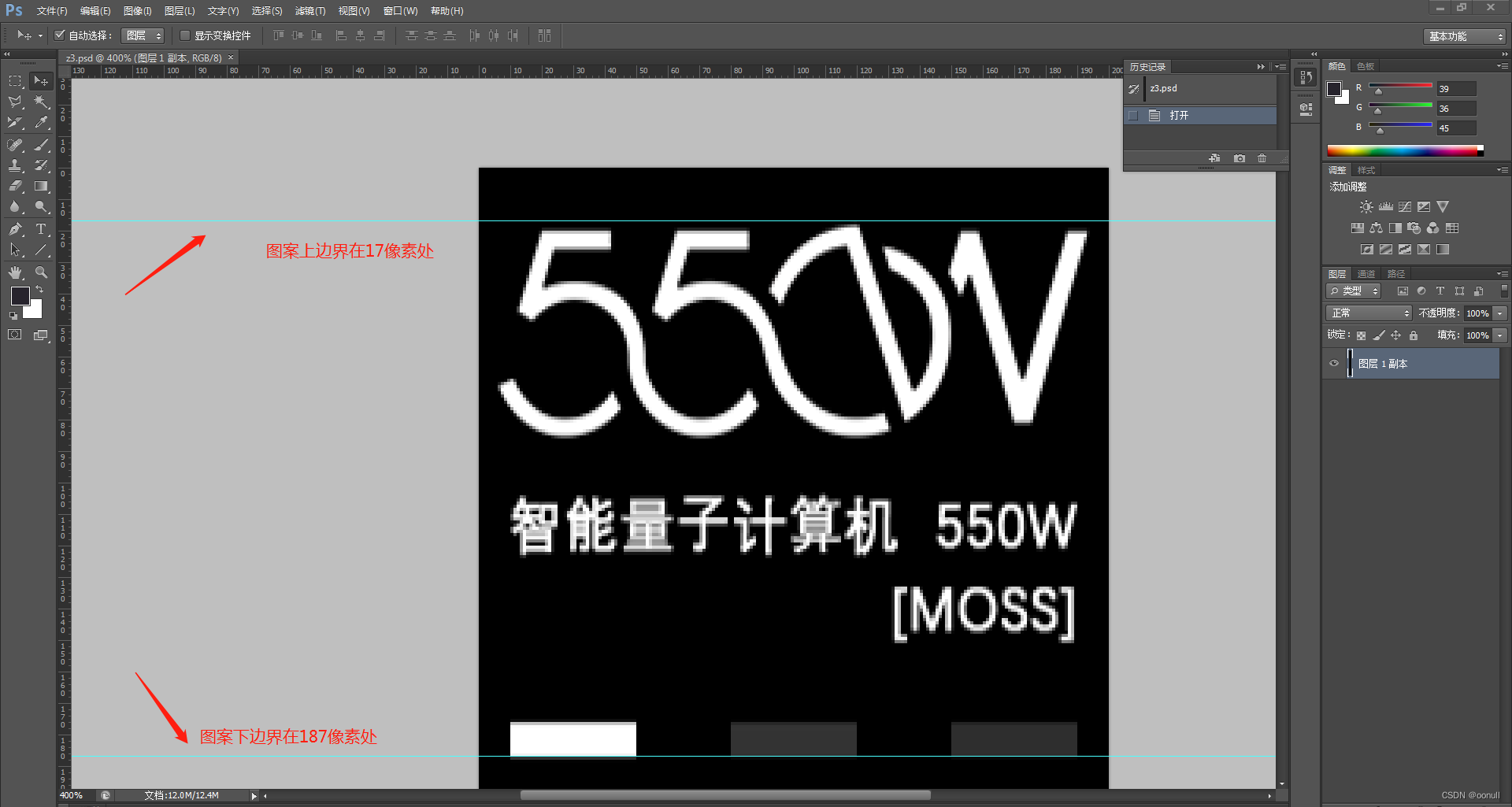Select the Move tool
Image resolution: width=1512 pixels, height=807 pixels.
[x=41, y=81]
